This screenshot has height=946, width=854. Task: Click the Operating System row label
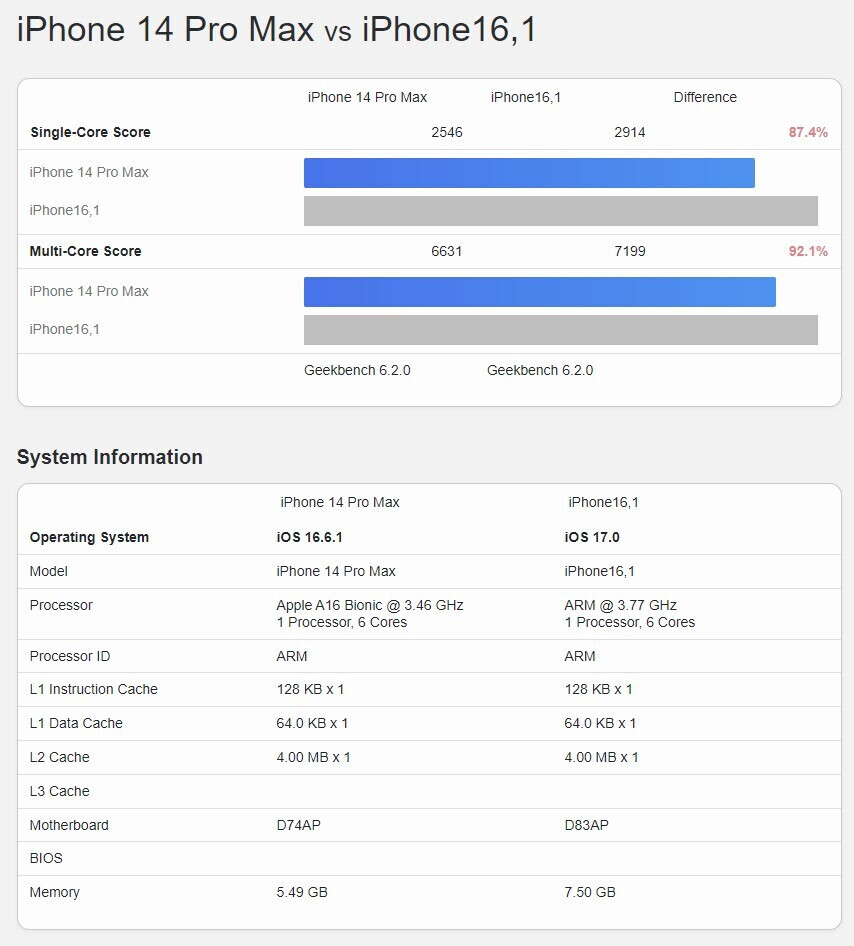pyautogui.click(x=89, y=537)
